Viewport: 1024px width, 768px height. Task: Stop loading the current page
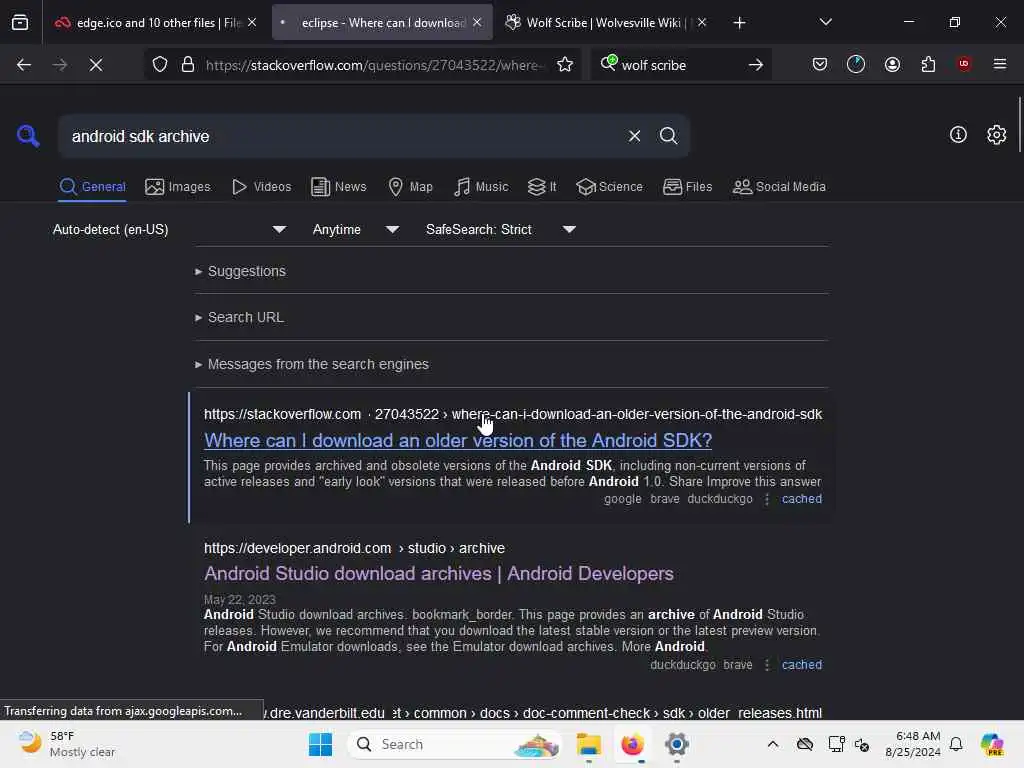(95, 65)
